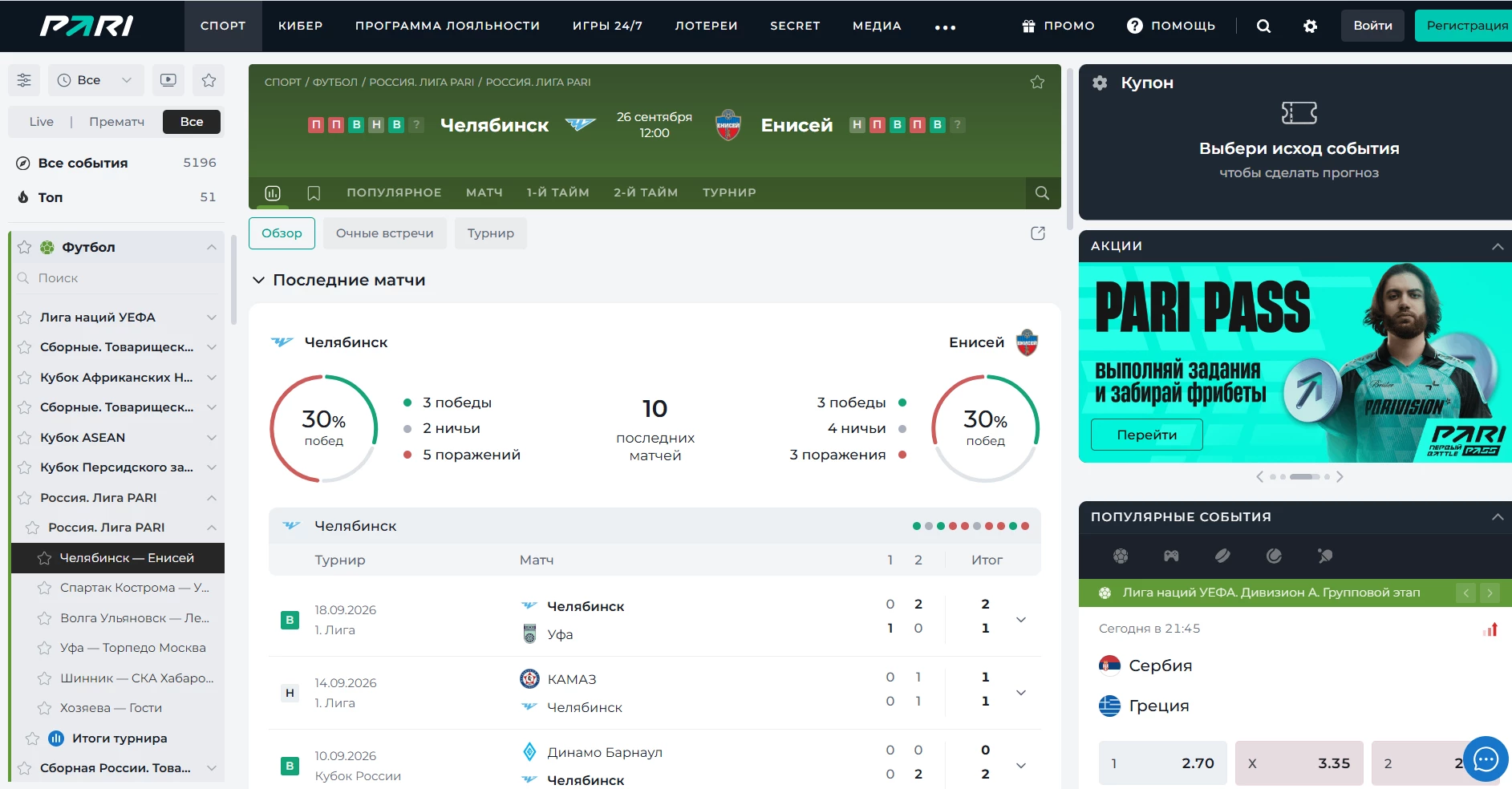Open bookmark icon in match tab bar

[x=314, y=192]
